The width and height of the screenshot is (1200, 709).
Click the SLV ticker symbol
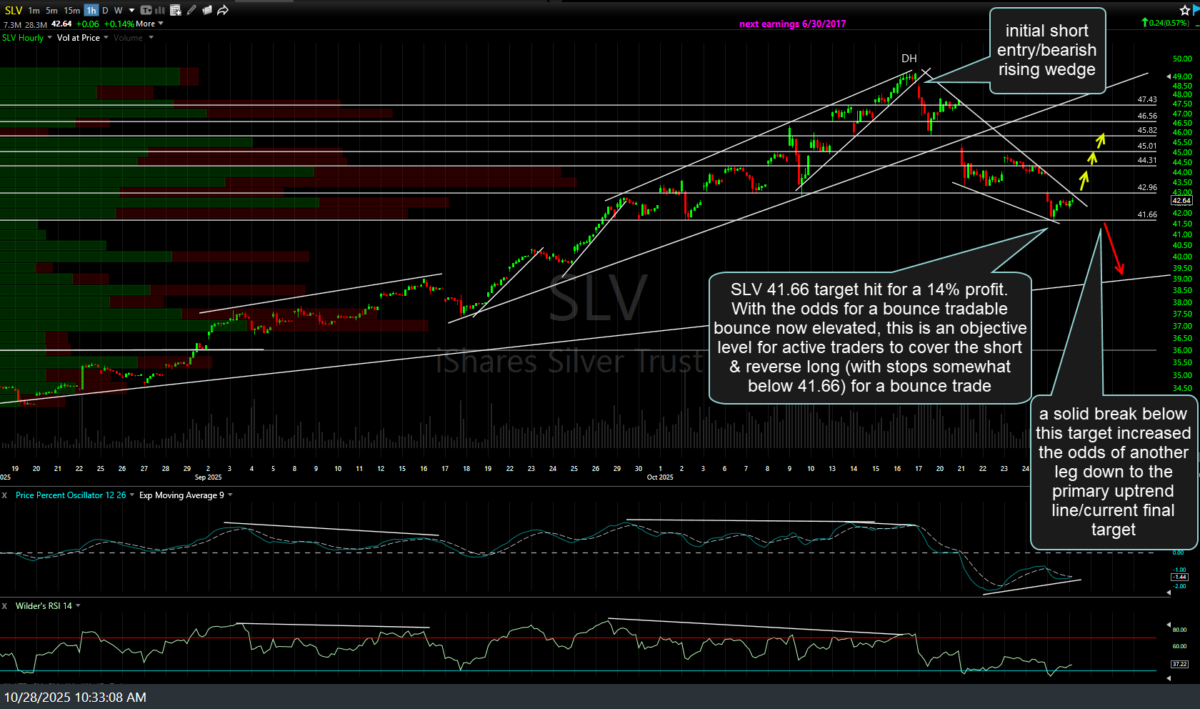14,10
